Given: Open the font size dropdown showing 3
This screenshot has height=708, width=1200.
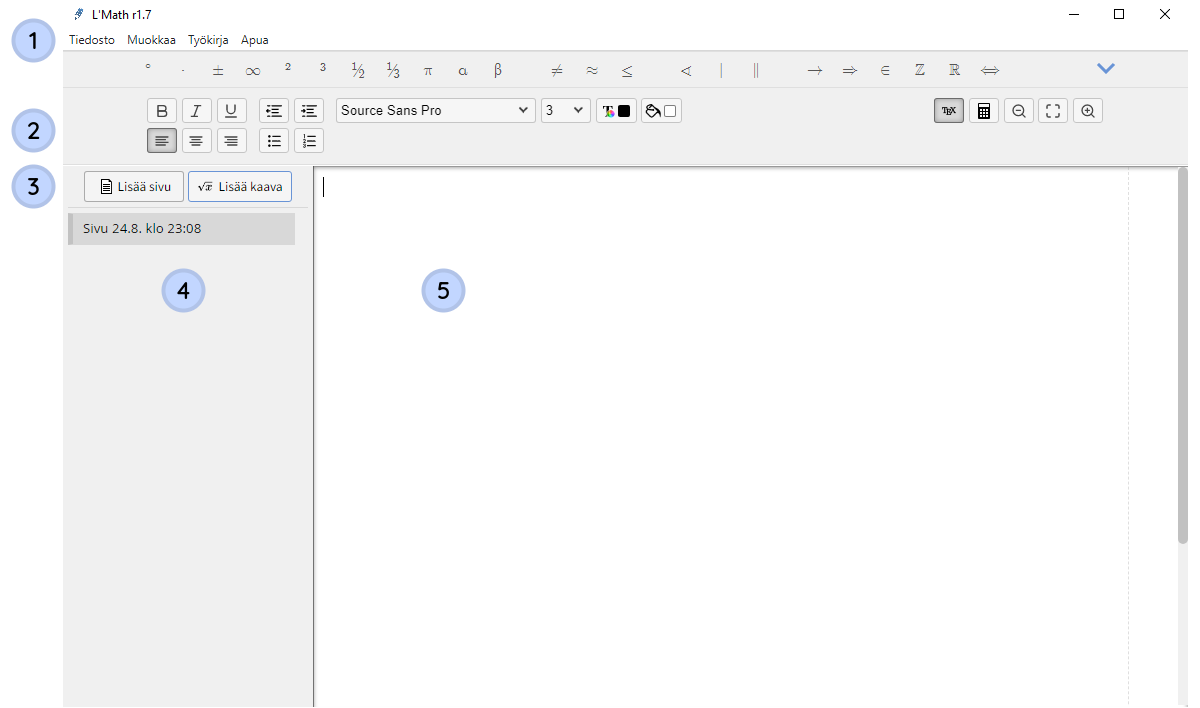Looking at the screenshot, I should [x=566, y=110].
